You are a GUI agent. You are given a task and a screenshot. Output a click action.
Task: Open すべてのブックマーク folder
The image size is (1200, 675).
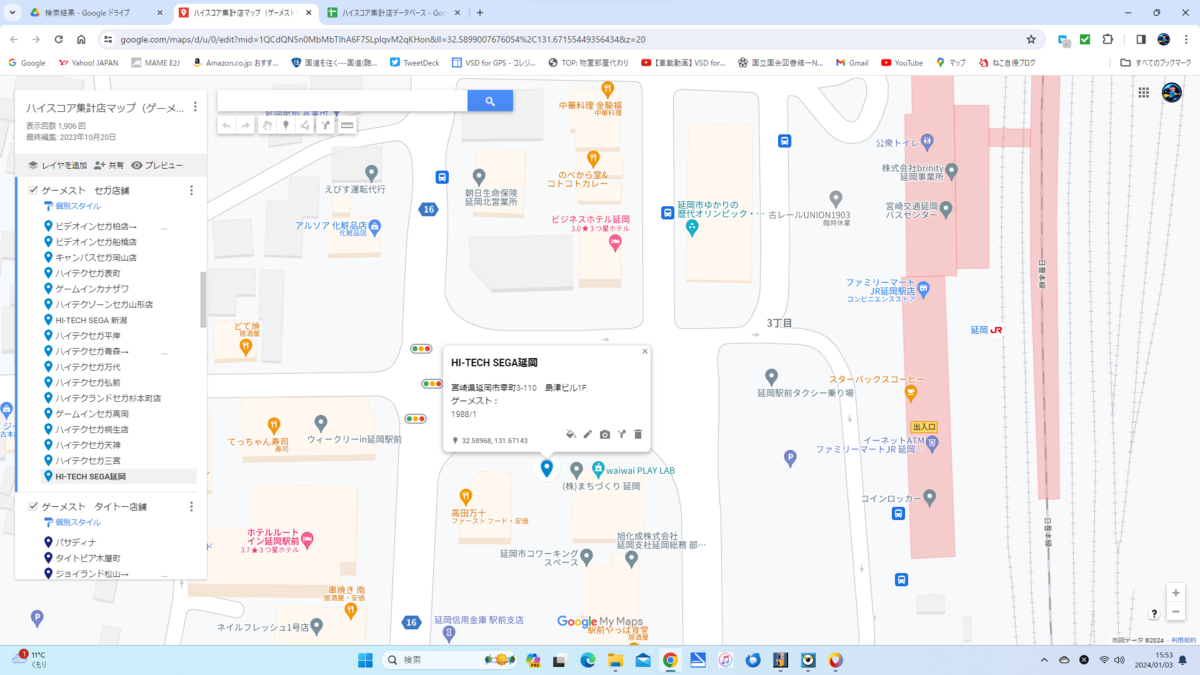pyautogui.click(x=1156, y=62)
